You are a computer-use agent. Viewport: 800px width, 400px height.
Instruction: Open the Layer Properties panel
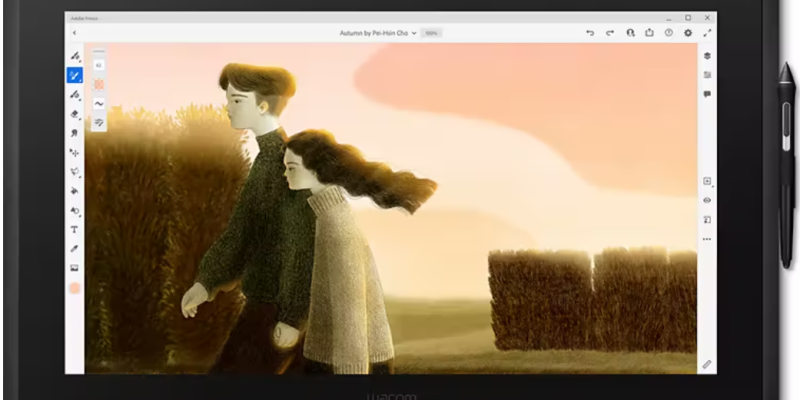pyautogui.click(x=707, y=75)
